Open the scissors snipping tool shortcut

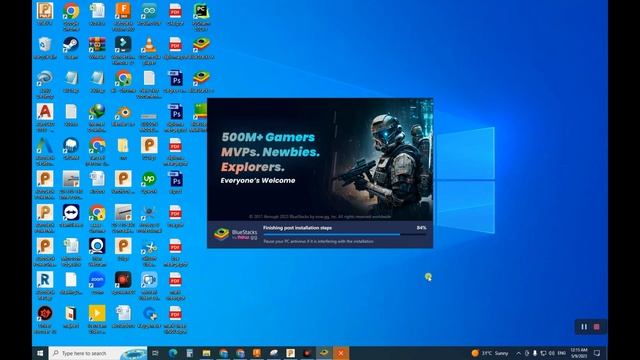click(x=149, y=251)
